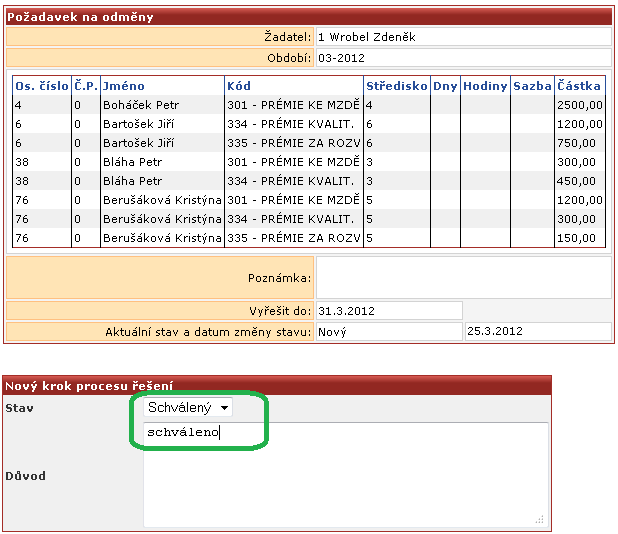Select row with 335 - PRÉMIE ZA ROZV for Bartošek
Viewport: 618px width, 534px height.
coord(309,143)
